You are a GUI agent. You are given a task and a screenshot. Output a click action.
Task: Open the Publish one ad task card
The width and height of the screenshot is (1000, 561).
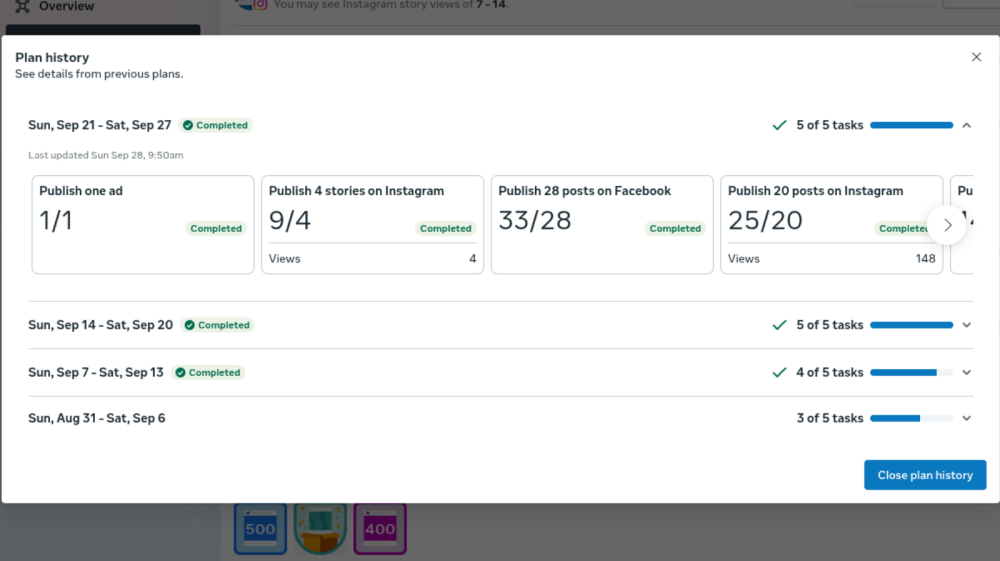(142, 225)
